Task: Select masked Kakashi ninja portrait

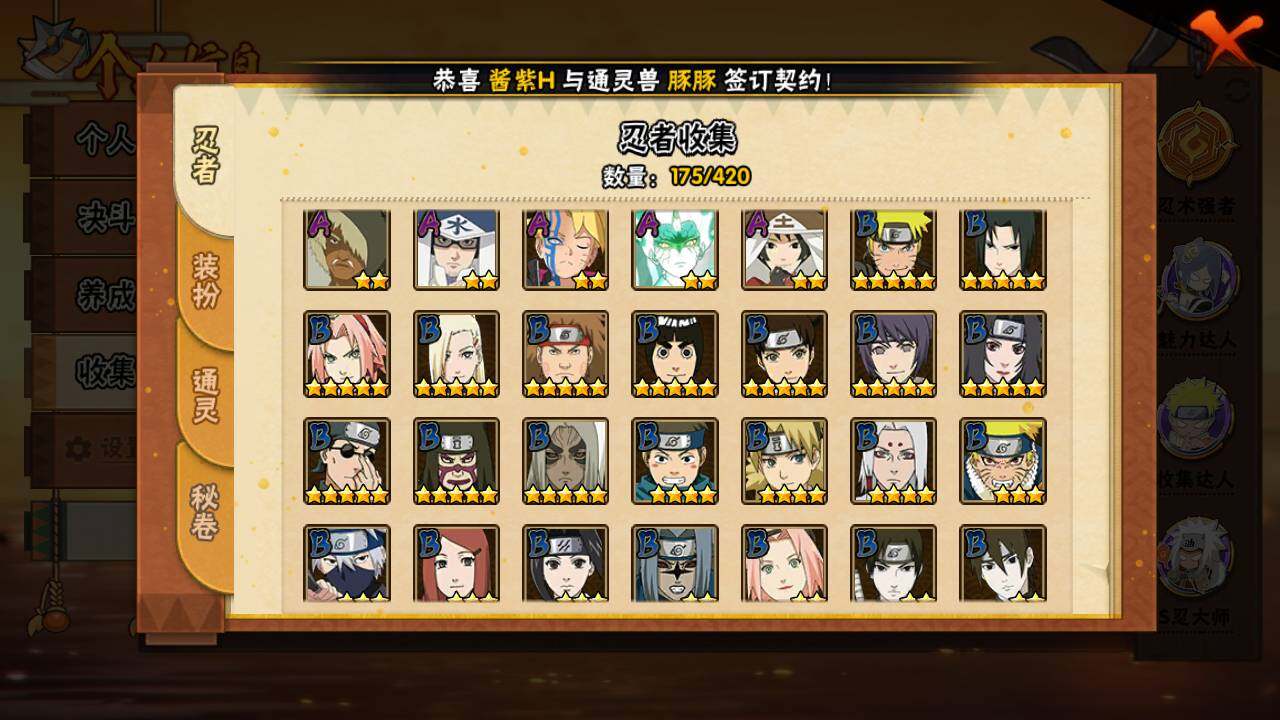Action: pos(347,564)
